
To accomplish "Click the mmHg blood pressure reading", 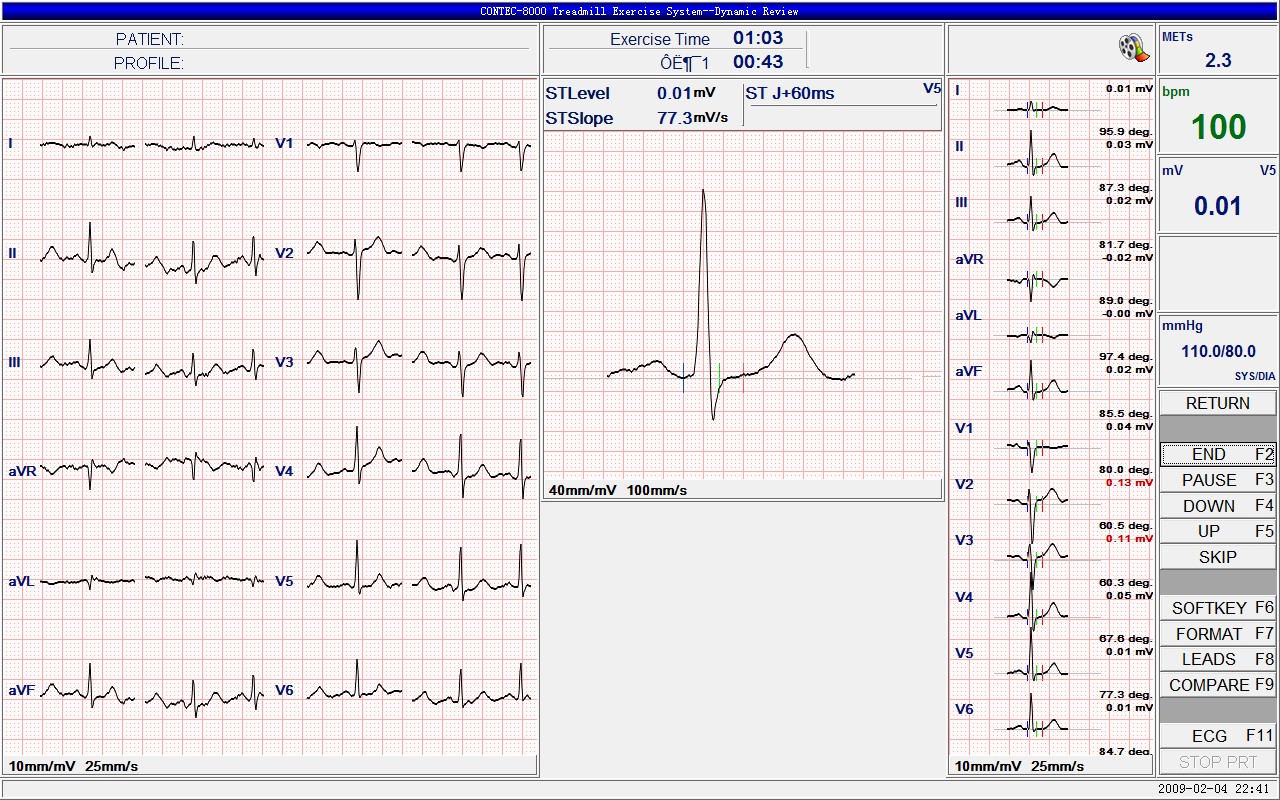I will [x=1217, y=350].
